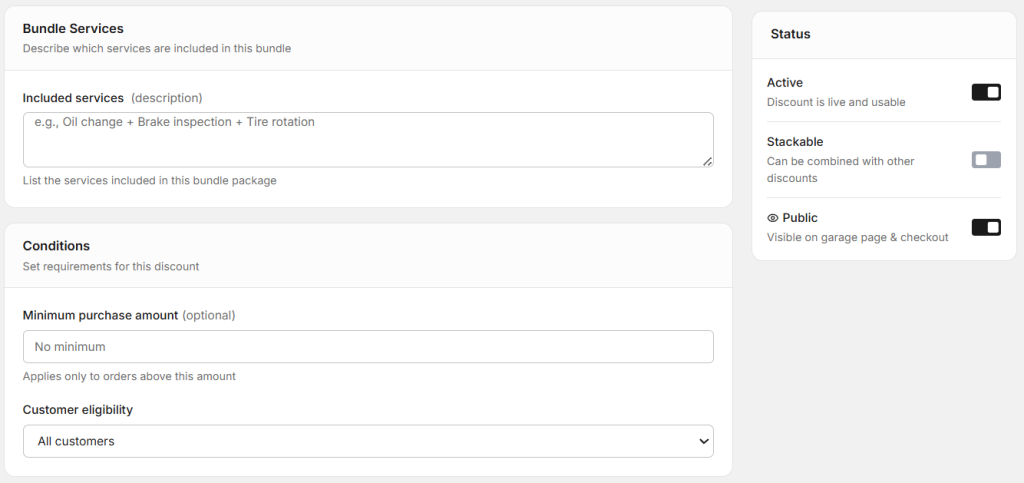Click the "Customer eligibility" label
The height and width of the screenshot is (483, 1024).
(x=78, y=410)
